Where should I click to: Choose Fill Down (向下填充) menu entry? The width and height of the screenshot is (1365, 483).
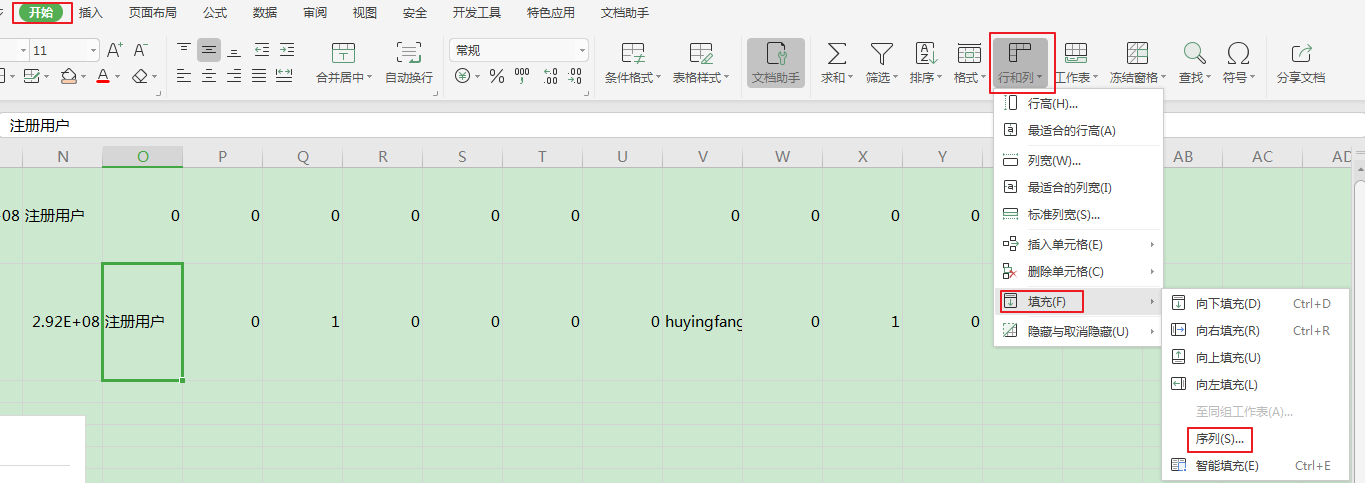(x=1227, y=303)
